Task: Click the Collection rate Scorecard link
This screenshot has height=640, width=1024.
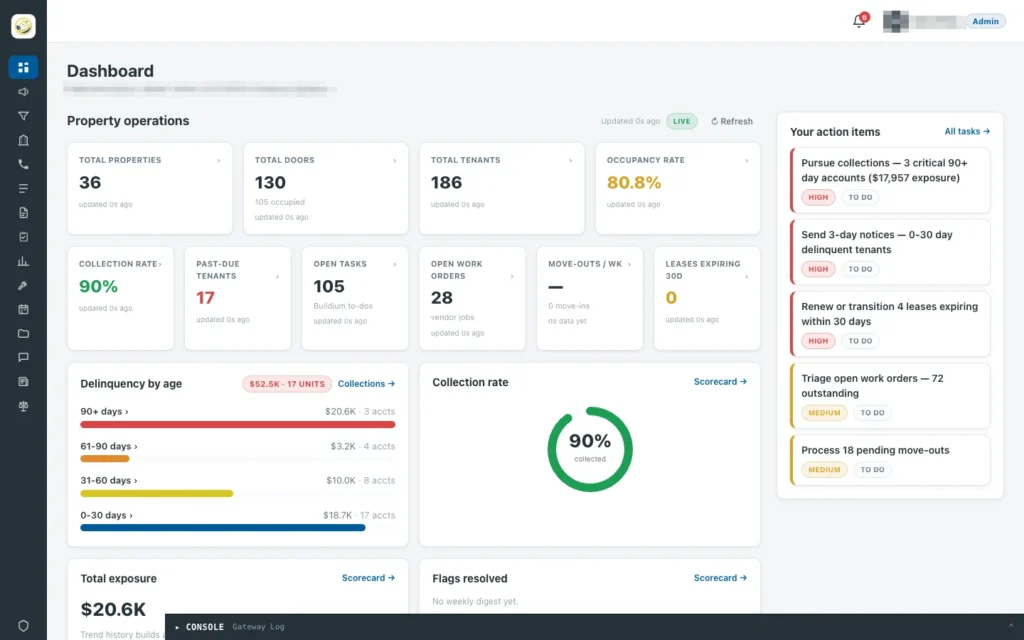Action: [x=720, y=381]
